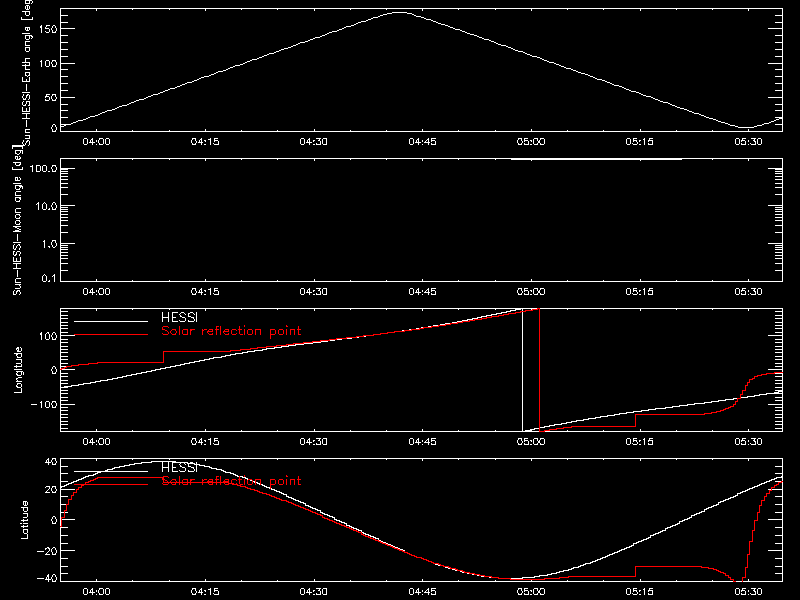Click the Latitude axis title
Screen dimensions: 800x600
(x=24, y=520)
